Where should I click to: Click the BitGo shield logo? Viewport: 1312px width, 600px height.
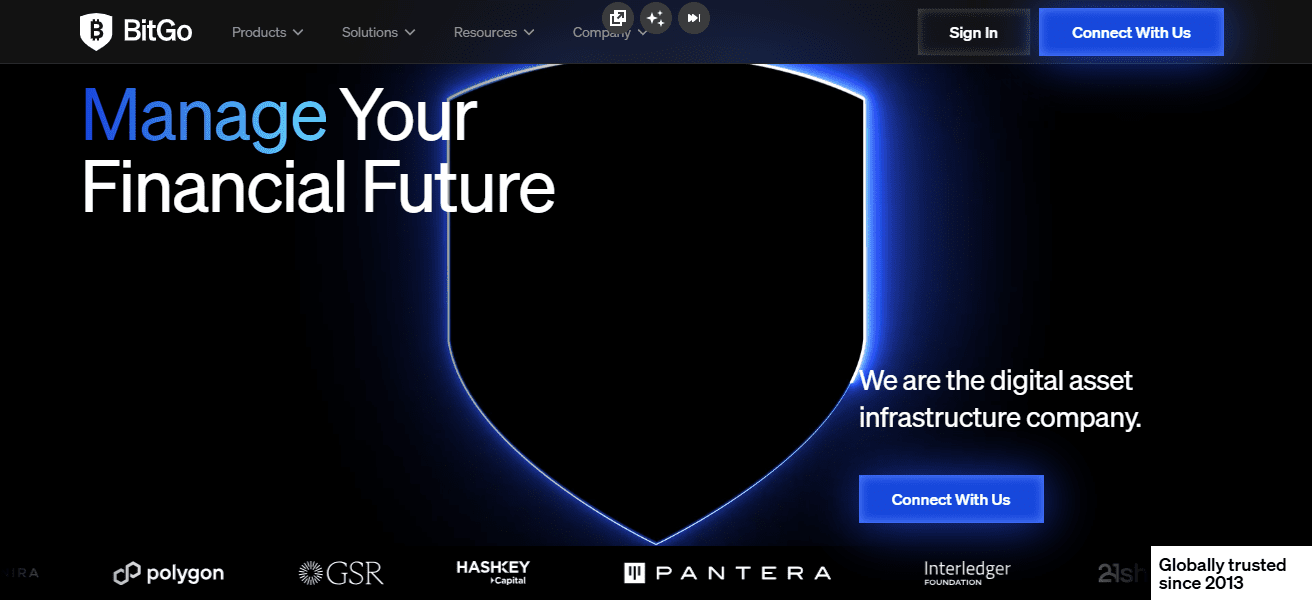96,32
